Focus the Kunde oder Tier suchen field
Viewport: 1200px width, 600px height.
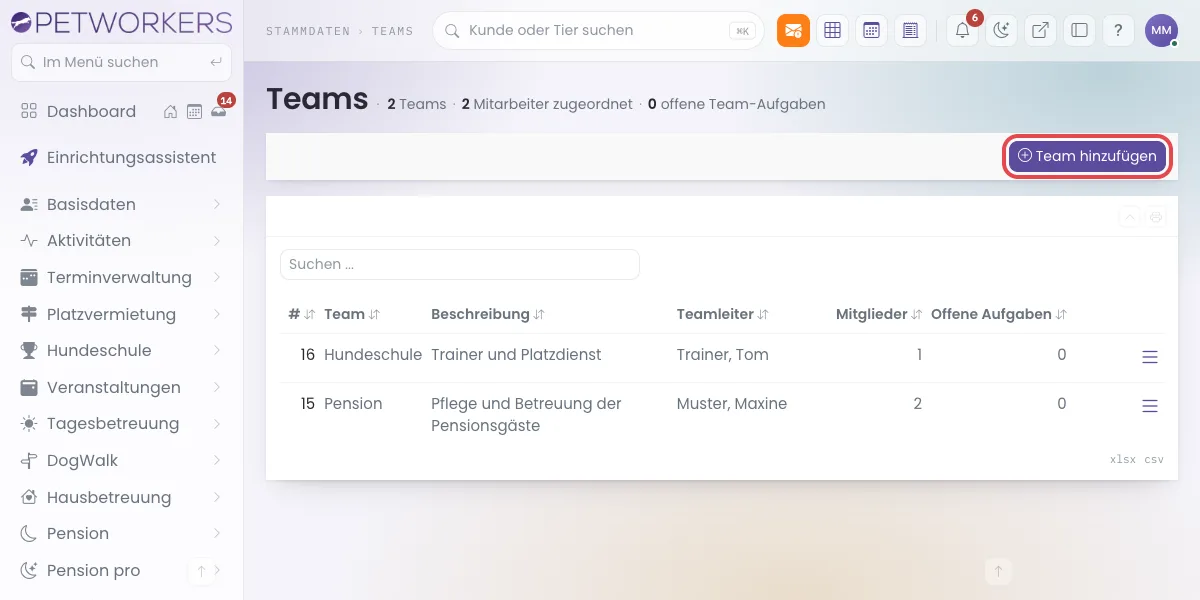598,31
